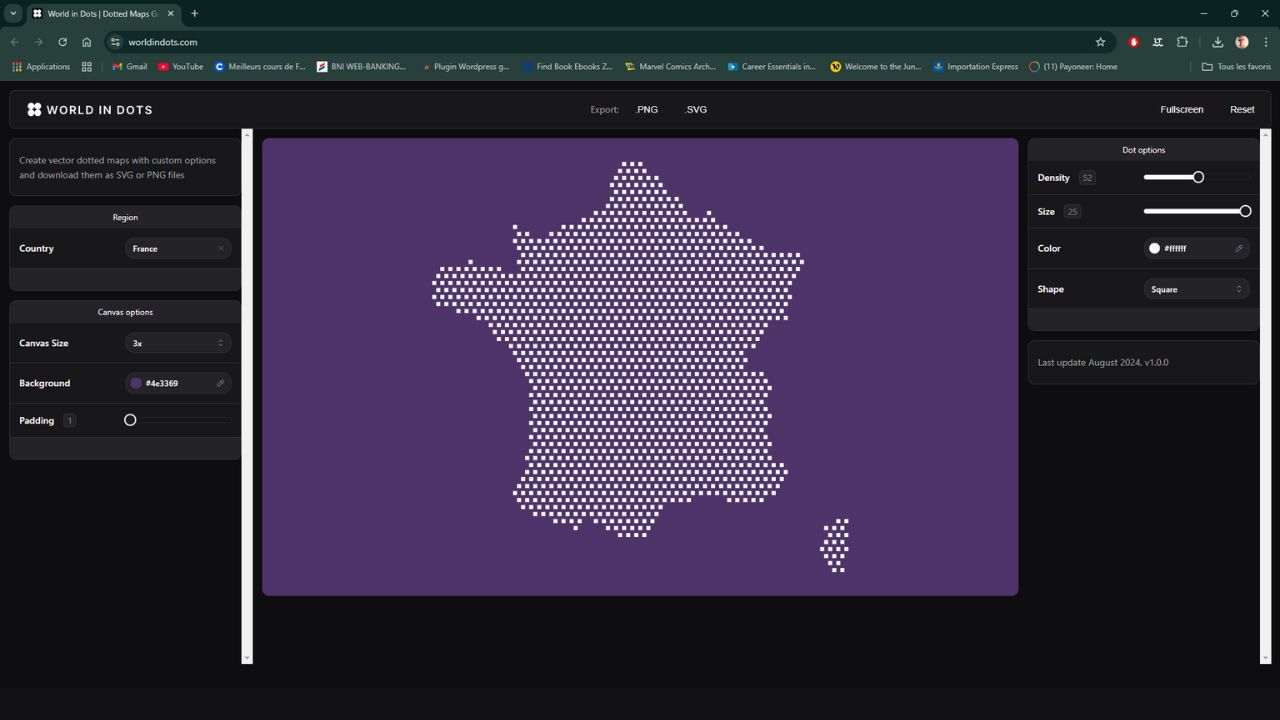Click the World in Dots logo icon

pyautogui.click(x=34, y=109)
